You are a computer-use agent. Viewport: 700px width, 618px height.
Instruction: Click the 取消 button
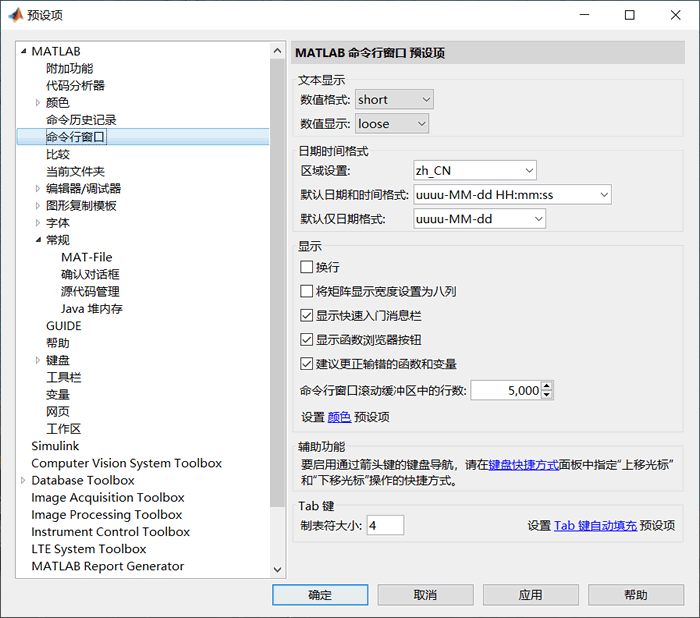(x=425, y=595)
